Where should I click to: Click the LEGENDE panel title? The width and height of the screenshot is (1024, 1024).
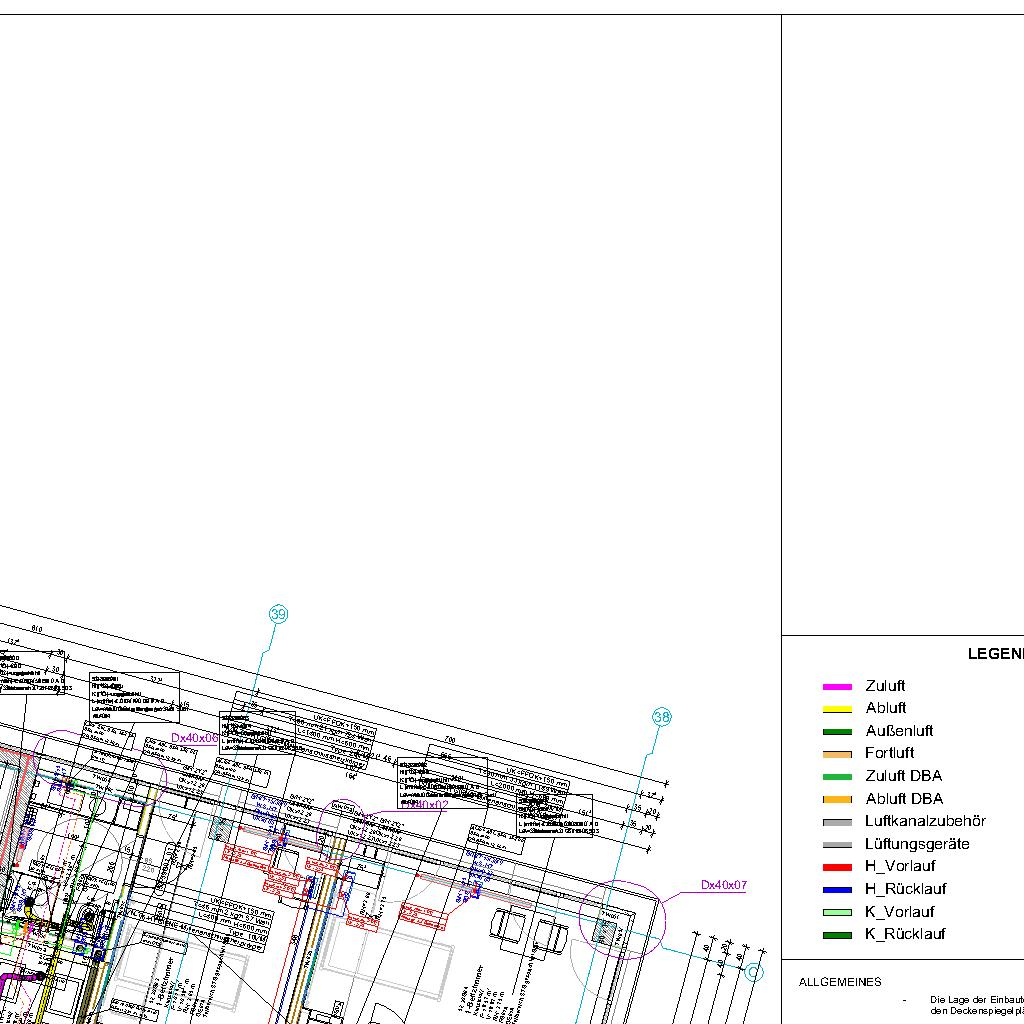tap(995, 654)
